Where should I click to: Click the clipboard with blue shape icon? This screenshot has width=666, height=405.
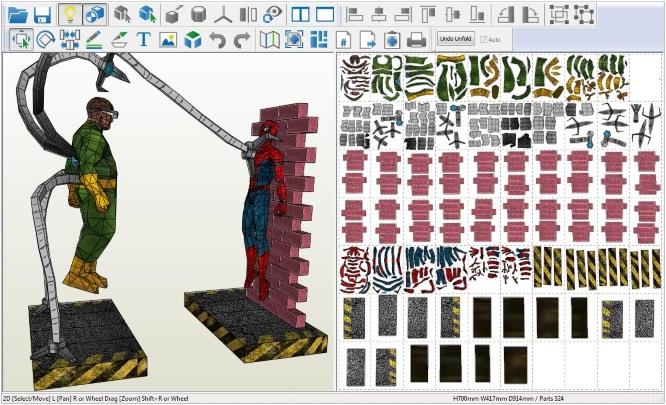[392, 40]
